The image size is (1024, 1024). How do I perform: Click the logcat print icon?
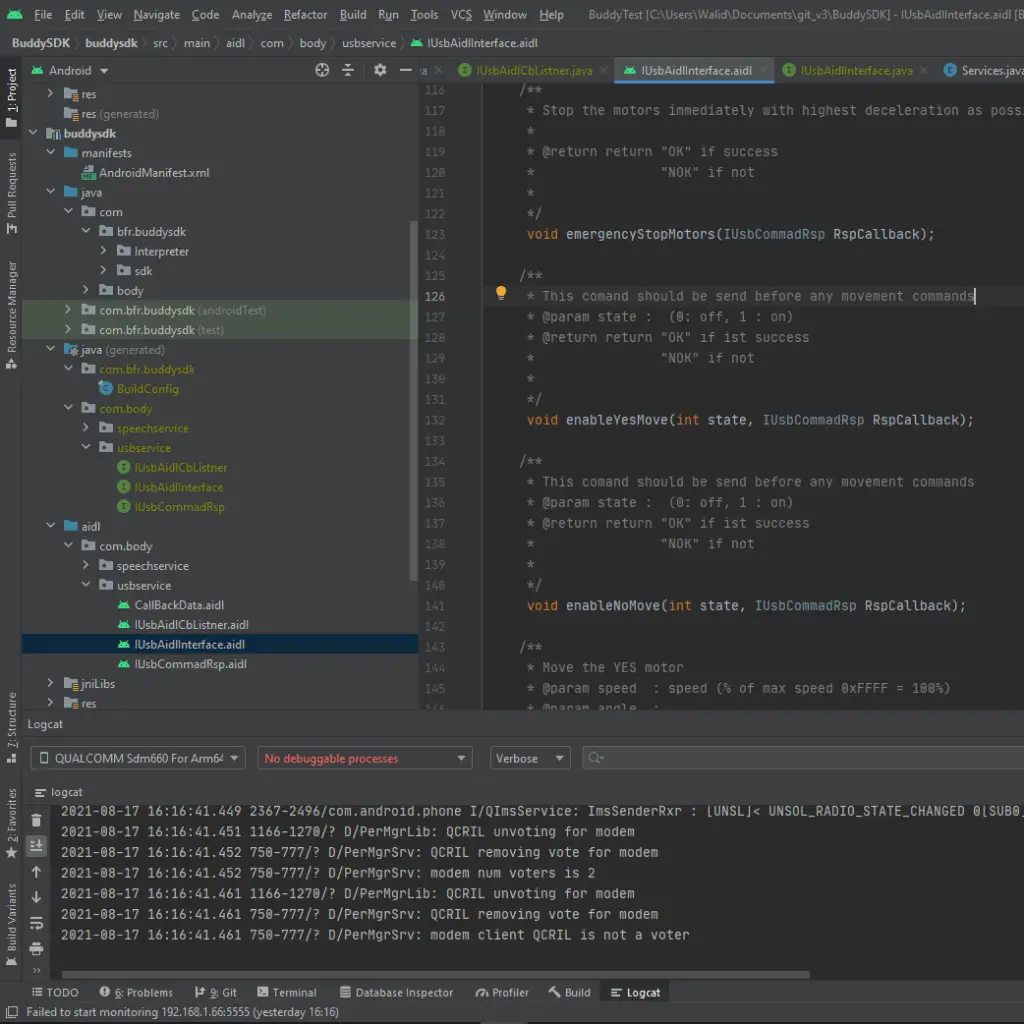37,948
